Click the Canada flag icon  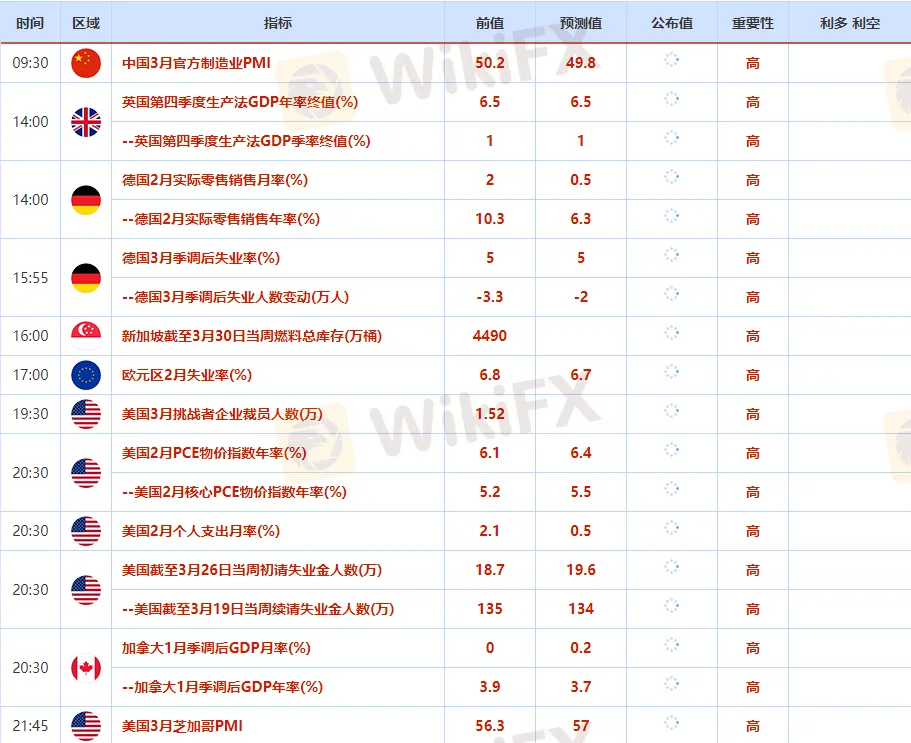(x=86, y=668)
